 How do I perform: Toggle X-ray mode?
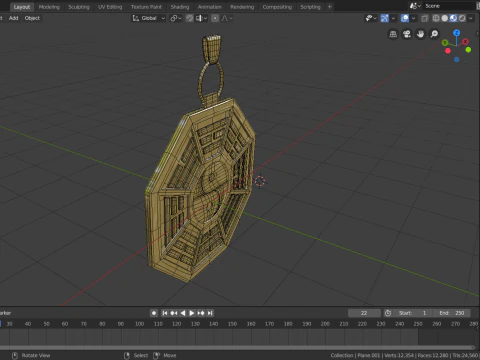tap(424, 18)
